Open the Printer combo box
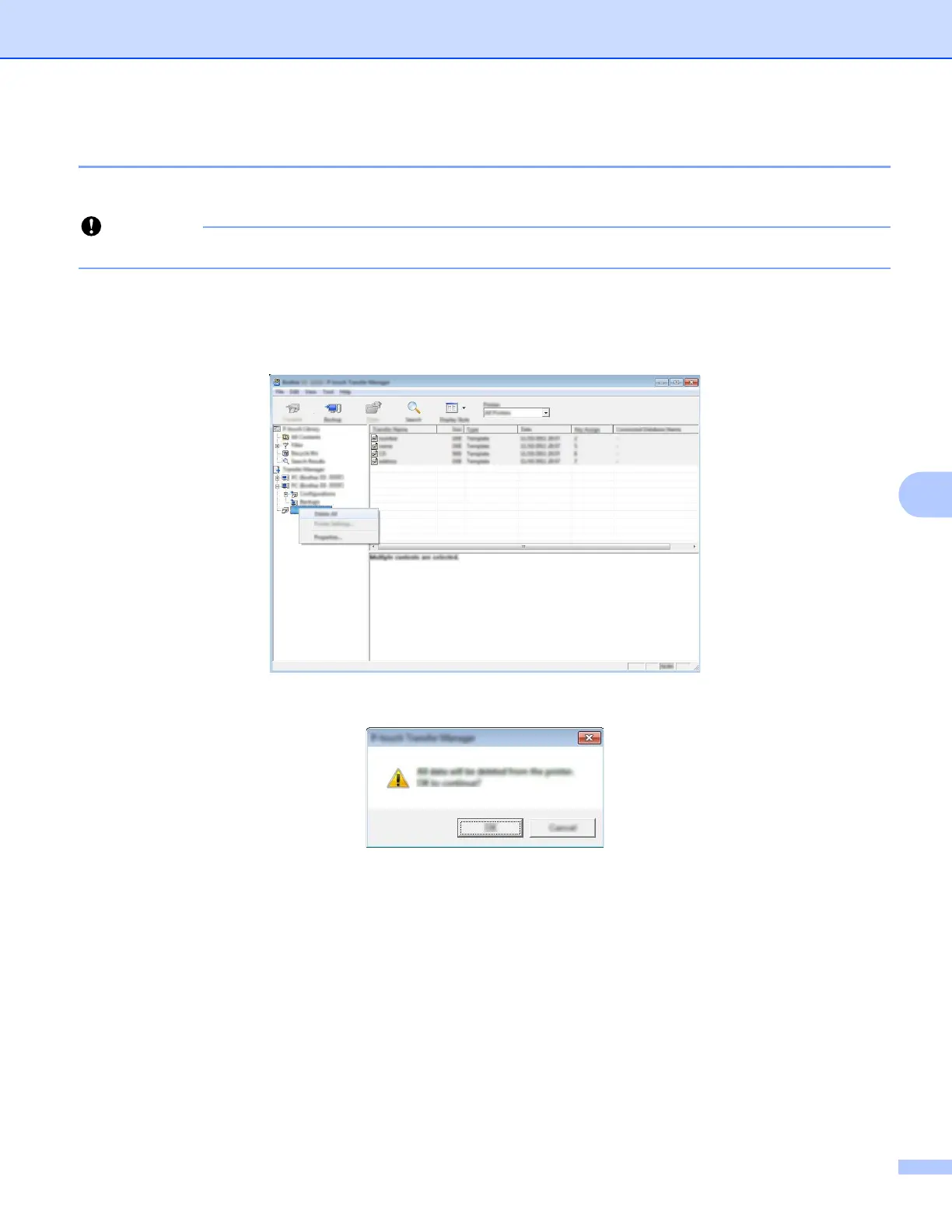952x1232 pixels. pyautogui.click(x=516, y=413)
